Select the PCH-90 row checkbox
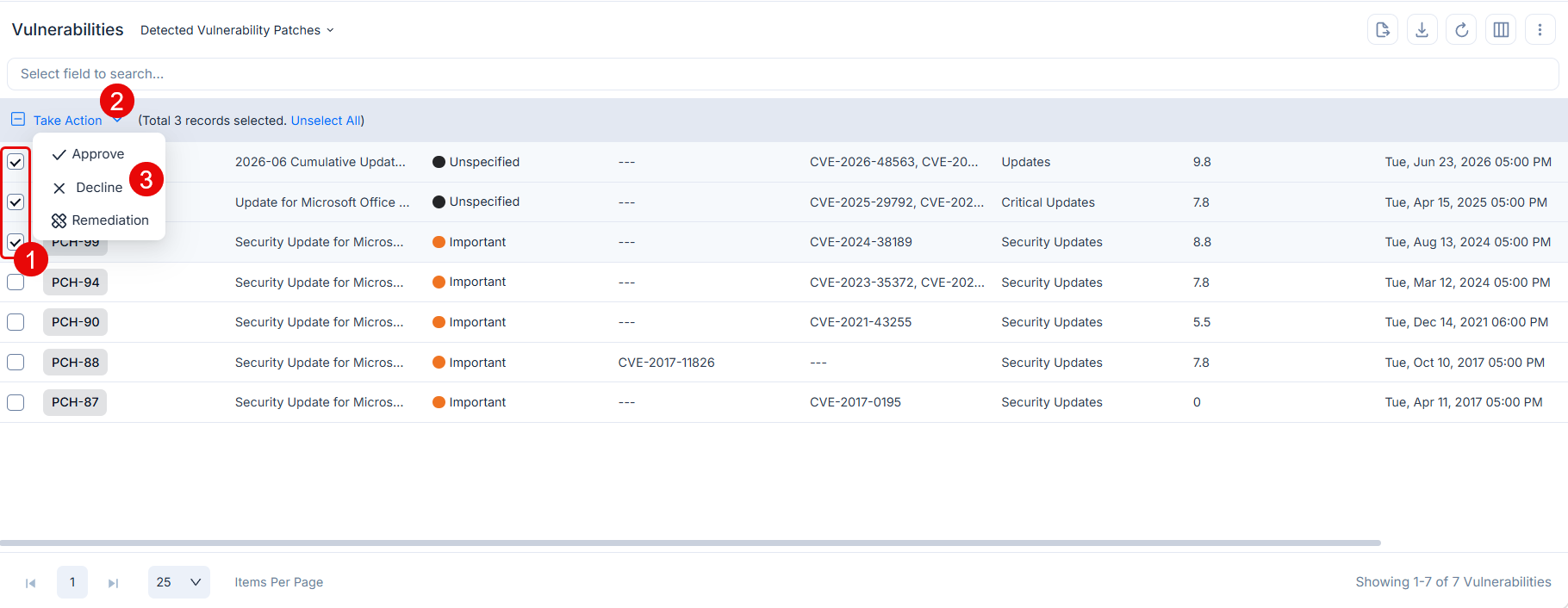The height and width of the screenshot is (608, 1568). (16, 322)
